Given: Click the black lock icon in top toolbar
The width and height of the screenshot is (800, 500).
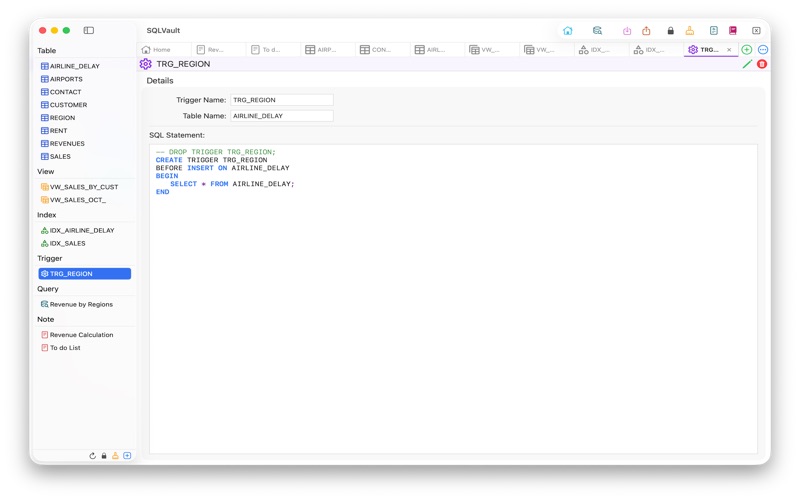Looking at the screenshot, I should pyautogui.click(x=670, y=31).
